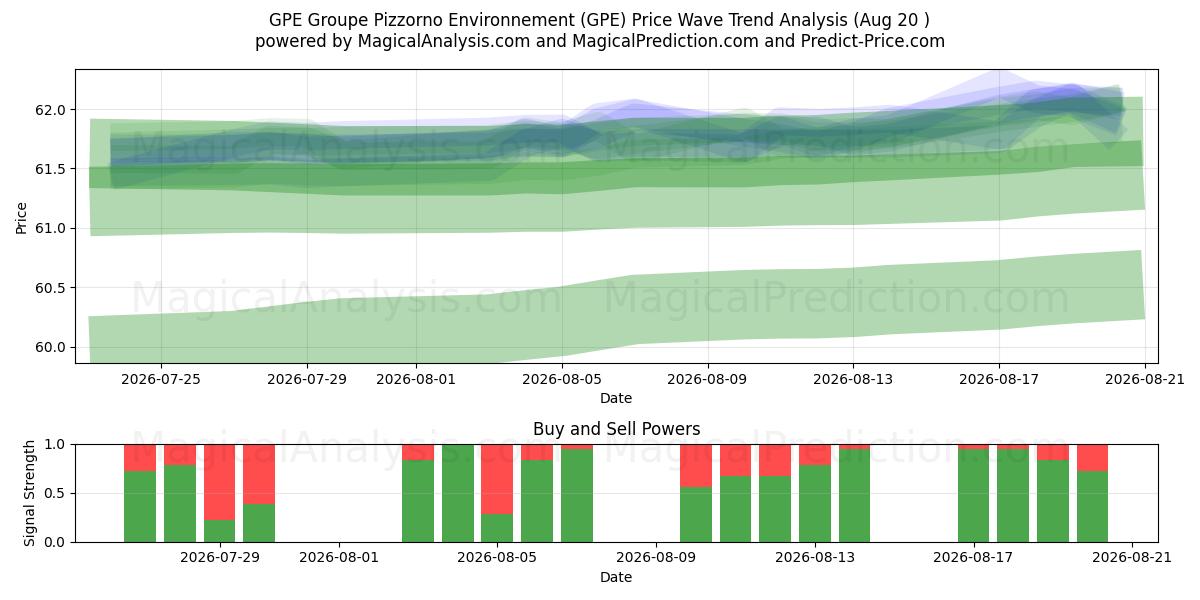Click the 60.0 price tick label
The height and width of the screenshot is (600, 1200).
click(52, 347)
